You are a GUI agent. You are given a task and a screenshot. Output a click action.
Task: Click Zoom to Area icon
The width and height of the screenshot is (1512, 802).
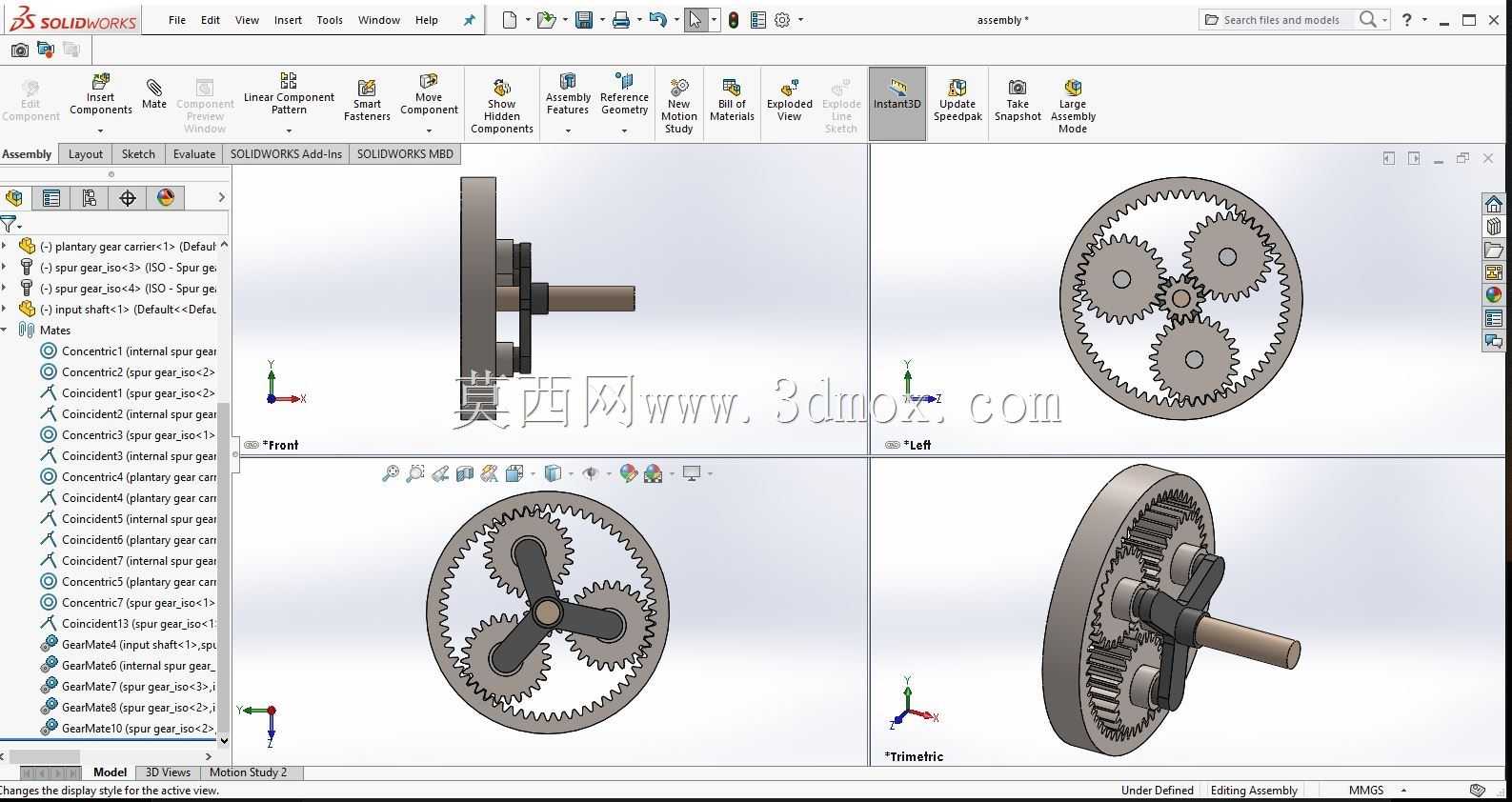[x=415, y=473]
